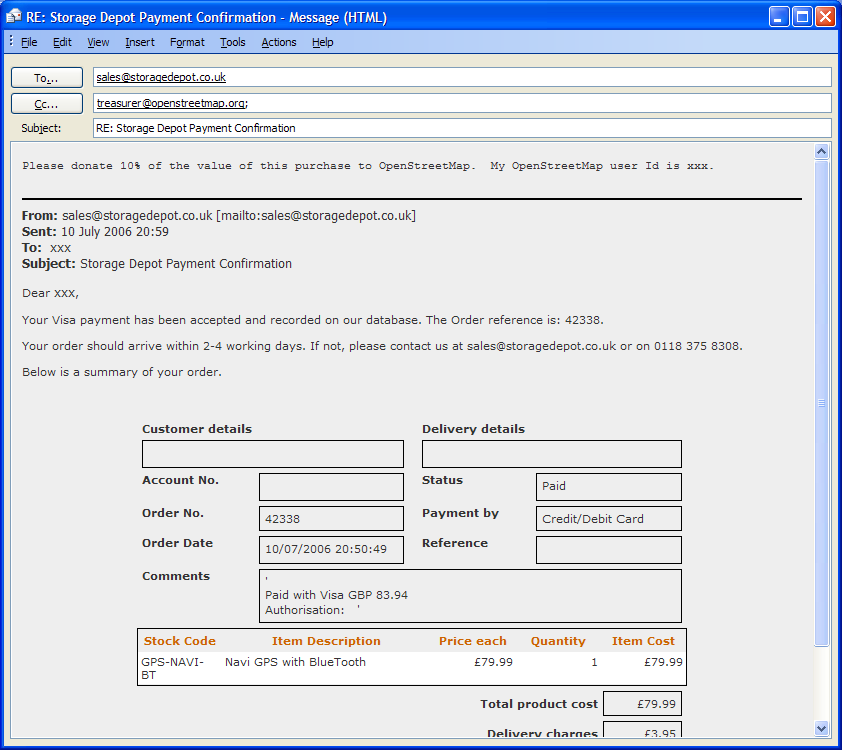Click the Subject input field
Image resolution: width=842 pixels, height=750 pixels.
click(462, 128)
